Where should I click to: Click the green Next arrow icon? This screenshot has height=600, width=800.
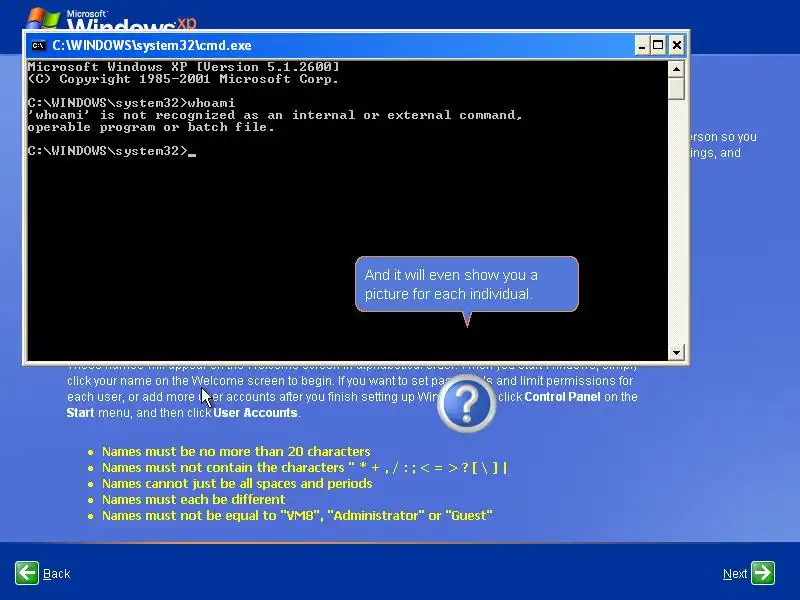[x=763, y=573]
